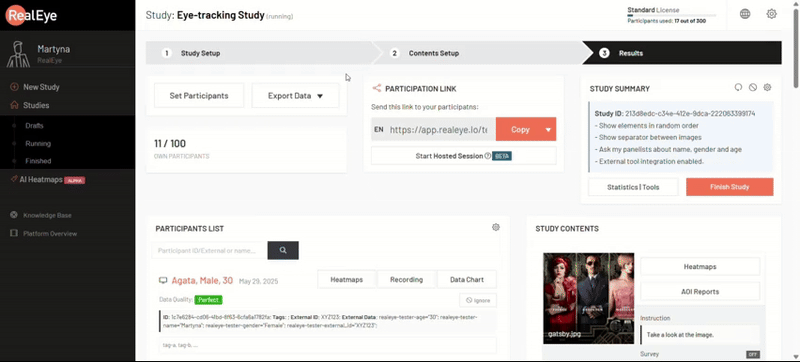Viewport: 800px width, 362px height.
Task: Click the help icon next to Start Hosted Session
Action: [x=488, y=156]
